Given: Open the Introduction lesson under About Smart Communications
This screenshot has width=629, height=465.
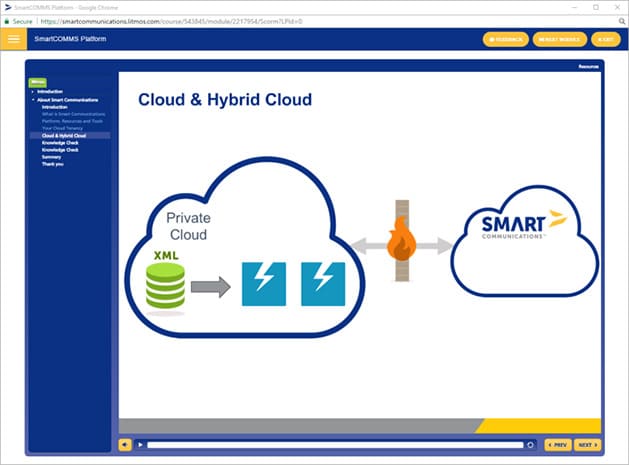Looking at the screenshot, I should coord(55,107).
